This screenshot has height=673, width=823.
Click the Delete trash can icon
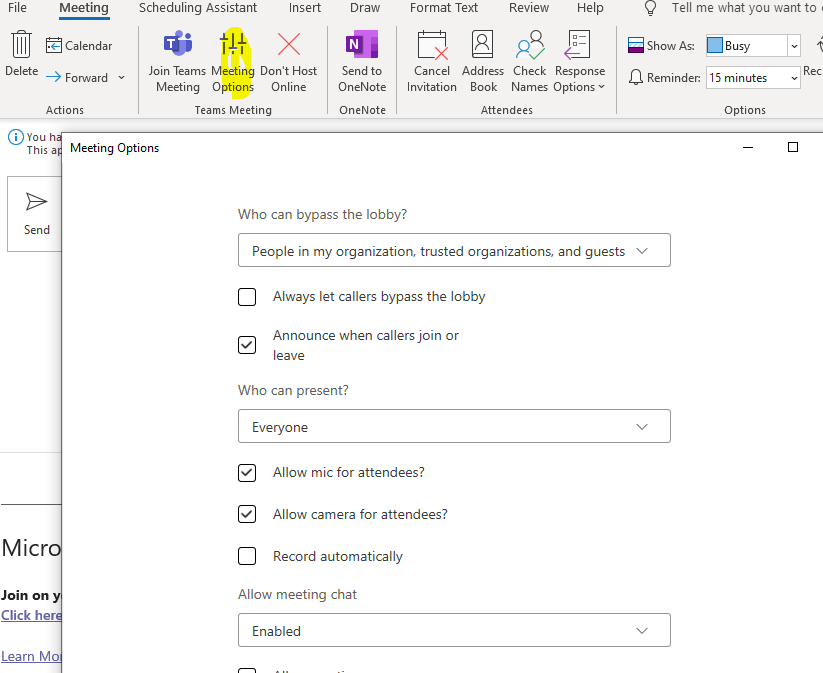[x=22, y=44]
